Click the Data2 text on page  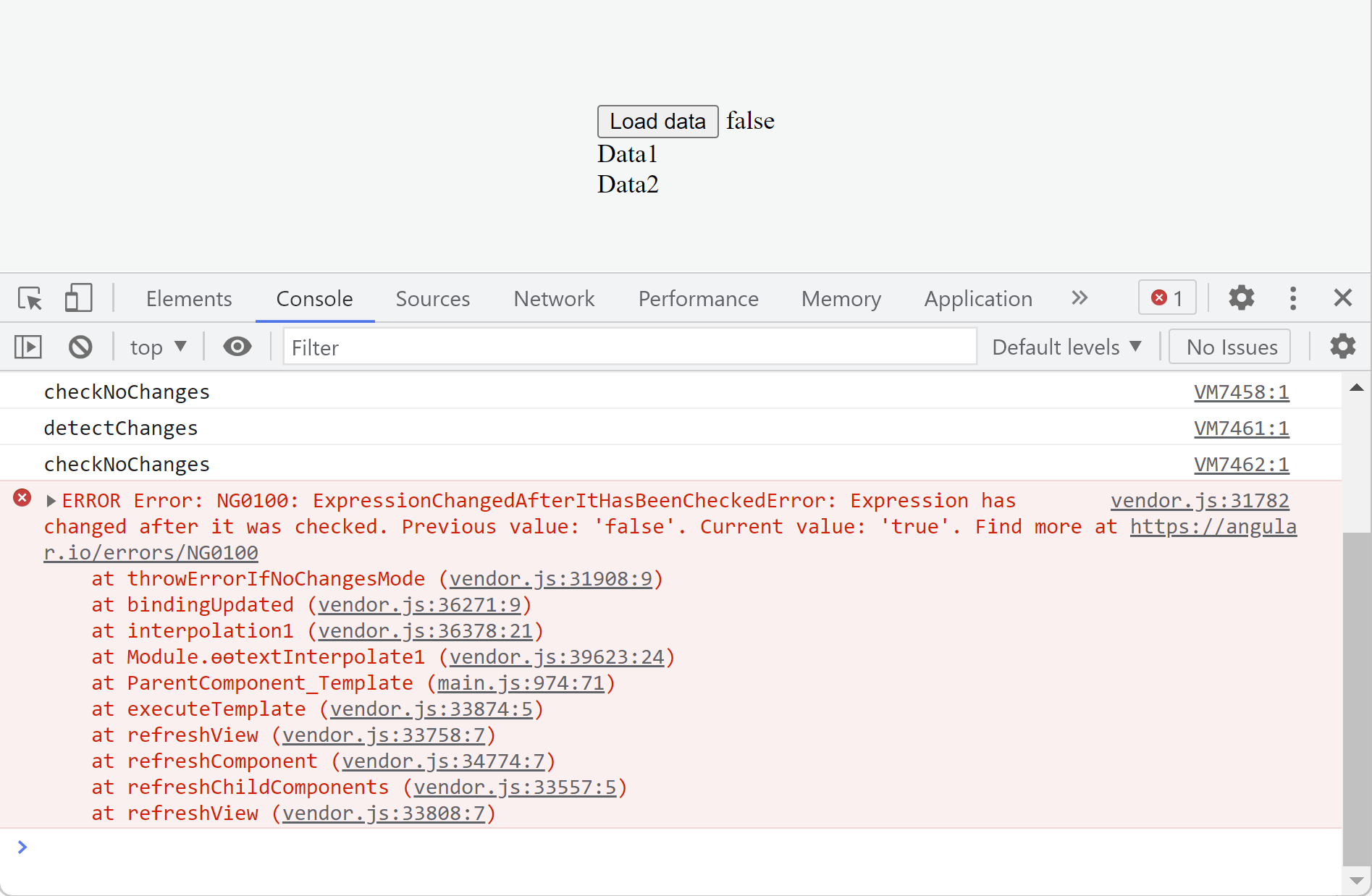tap(628, 184)
